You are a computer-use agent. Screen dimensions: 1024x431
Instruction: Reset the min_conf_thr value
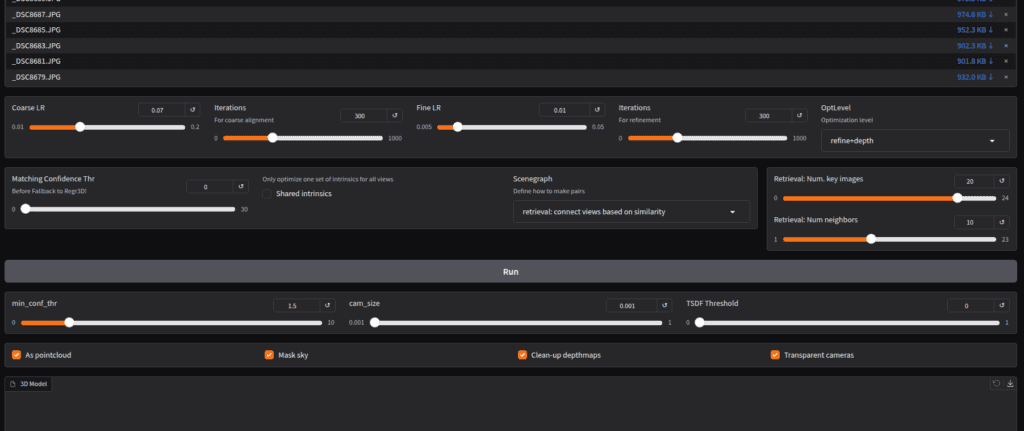click(x=328, y=306)
